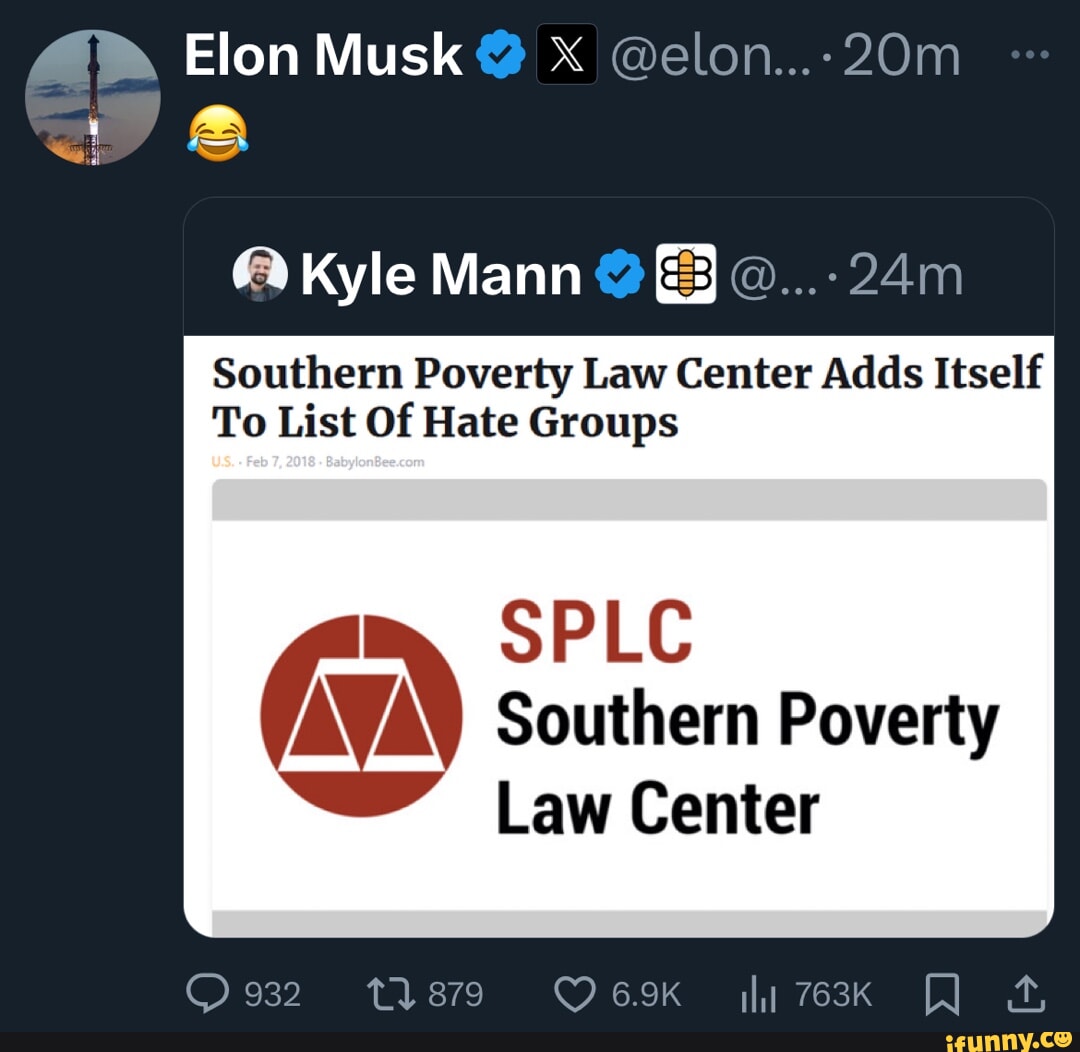Click the X platform badge next to Elon Musk

(x=567, y=55)
